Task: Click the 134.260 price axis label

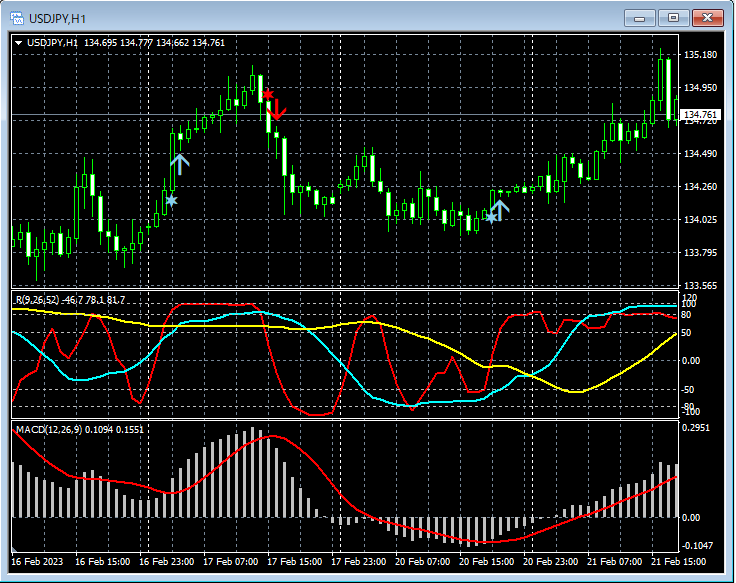Action: tap(700, 186)
